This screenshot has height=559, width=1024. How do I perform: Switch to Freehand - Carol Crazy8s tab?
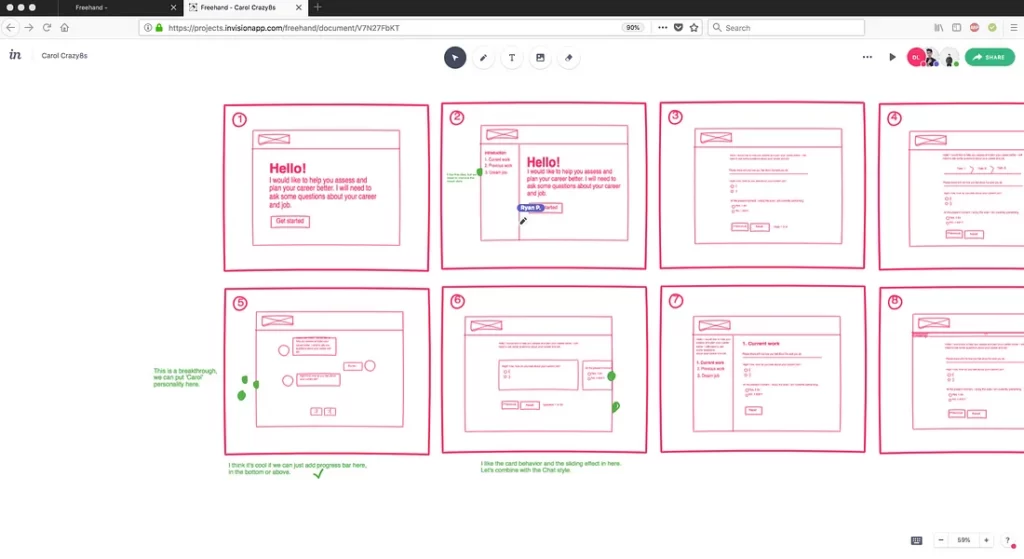coord(245,8)
